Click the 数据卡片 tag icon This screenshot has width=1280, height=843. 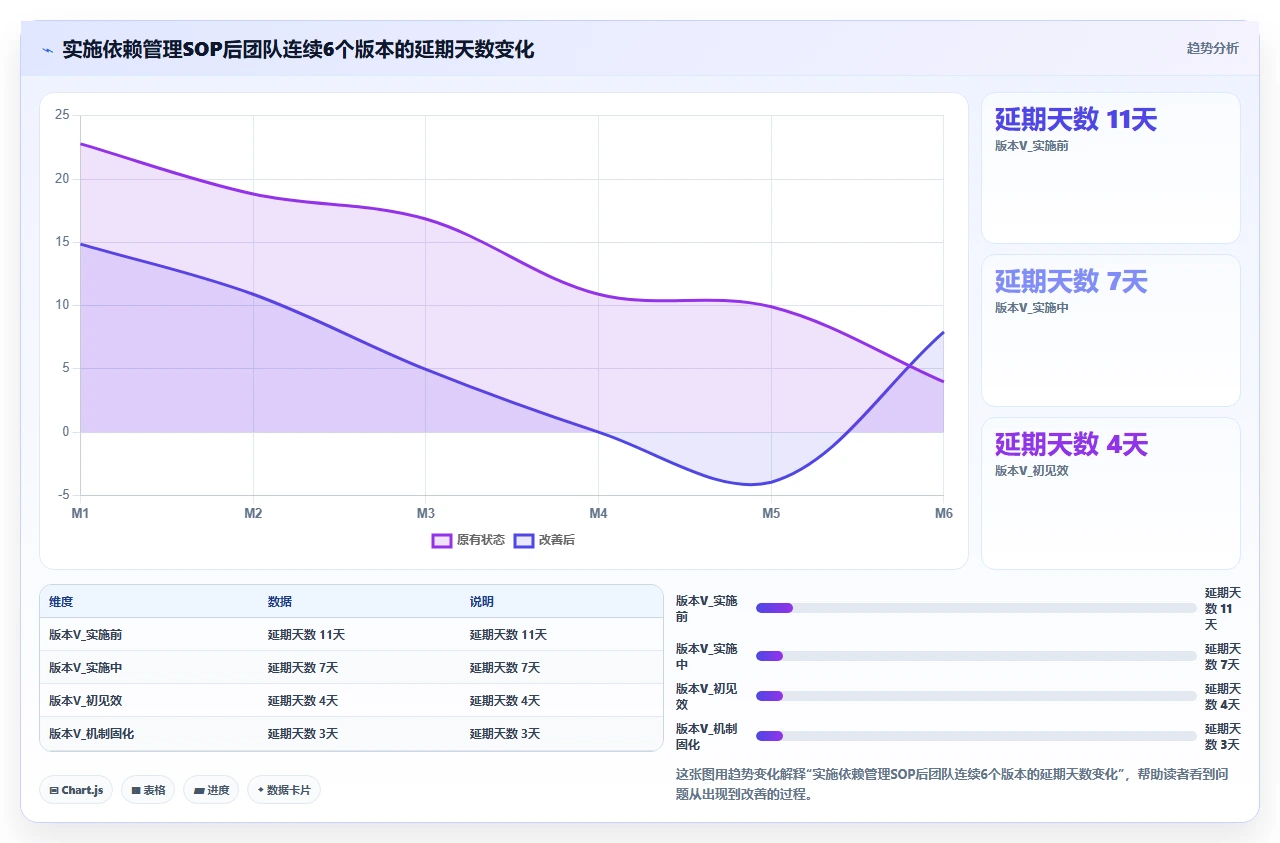(260, 790)
